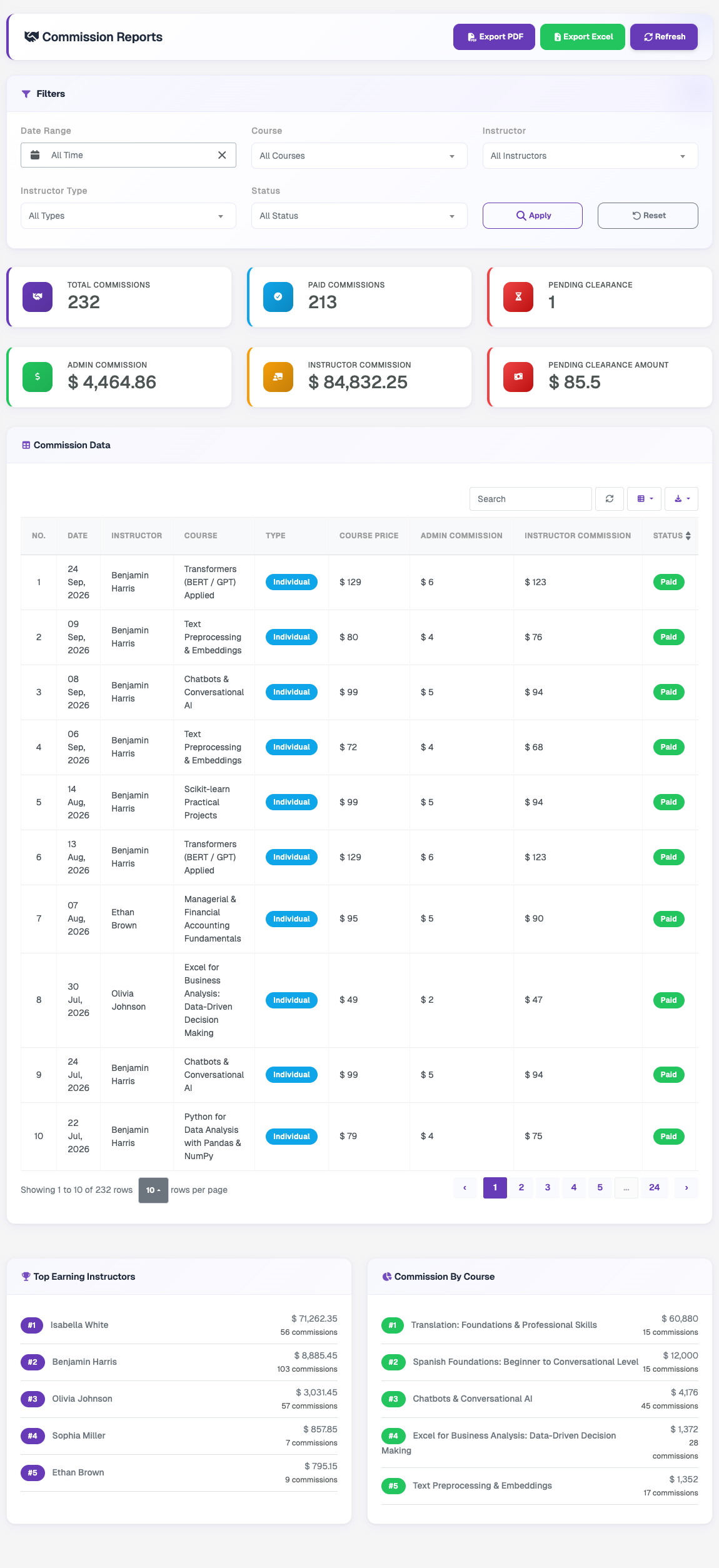Click the Commission Data table icon
Image resolution: width=719 pixels, height=1568 pixels.
pyautogui.click(x=26, y=445)
